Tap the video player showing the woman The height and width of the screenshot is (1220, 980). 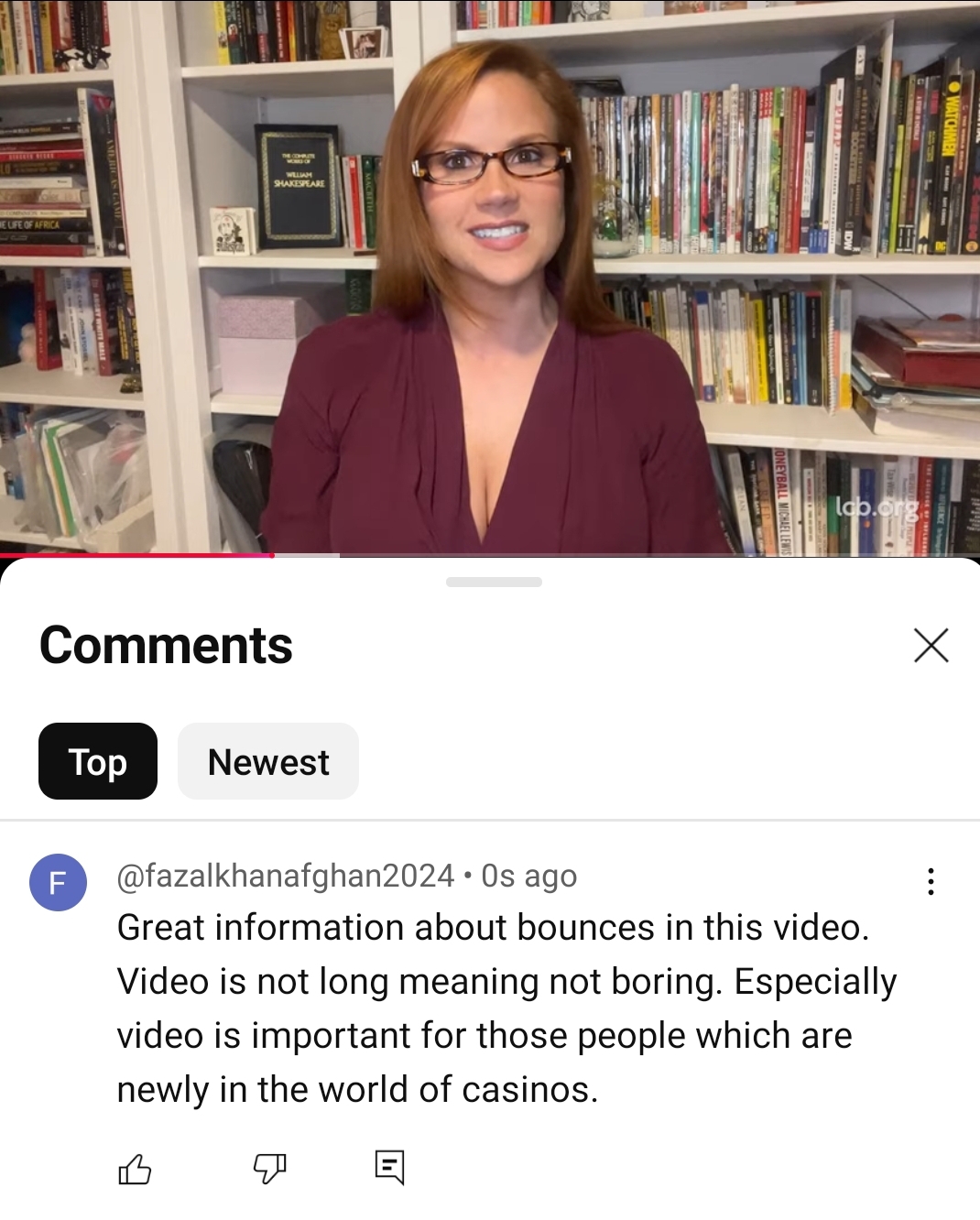tap(490, 277)
